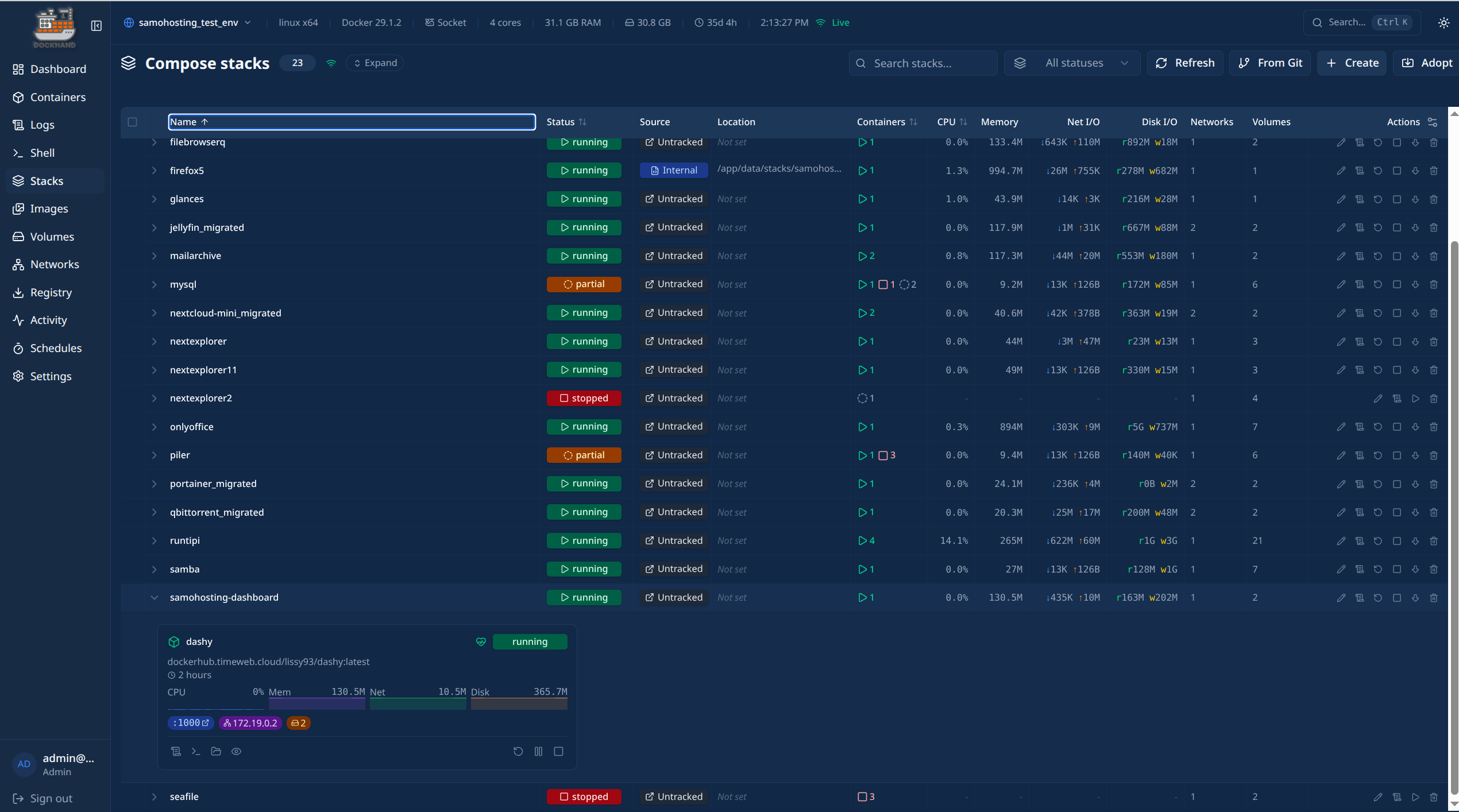This screenshot has height=812, width=1459.
Task: Start the nextexplorer2 stack with play icon
Action: (x=1415, y=399)
